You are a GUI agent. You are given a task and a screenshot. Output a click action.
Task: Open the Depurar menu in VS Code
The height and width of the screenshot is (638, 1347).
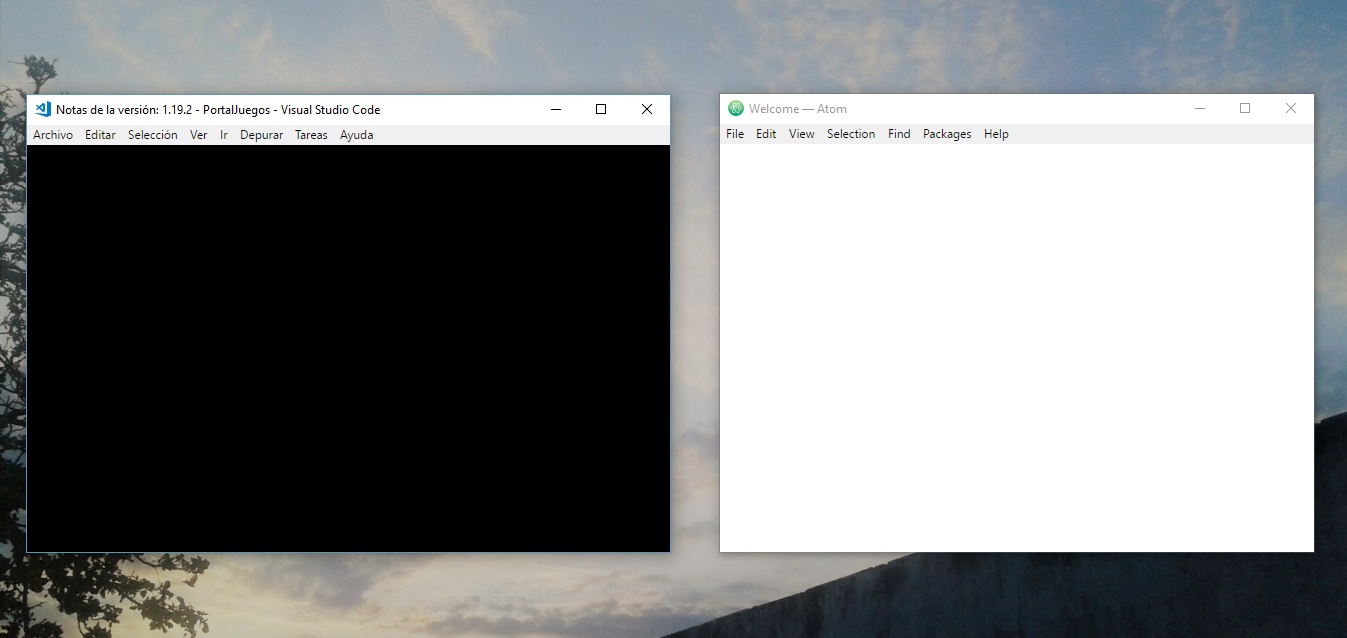(x=261, y=134)
